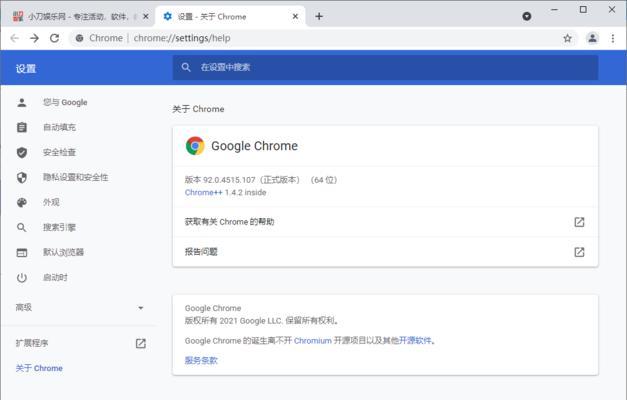Open the 开源软件 link
The width and height of the screenshot is (627, 400).
pyautogui.click(x=415, y=340)
